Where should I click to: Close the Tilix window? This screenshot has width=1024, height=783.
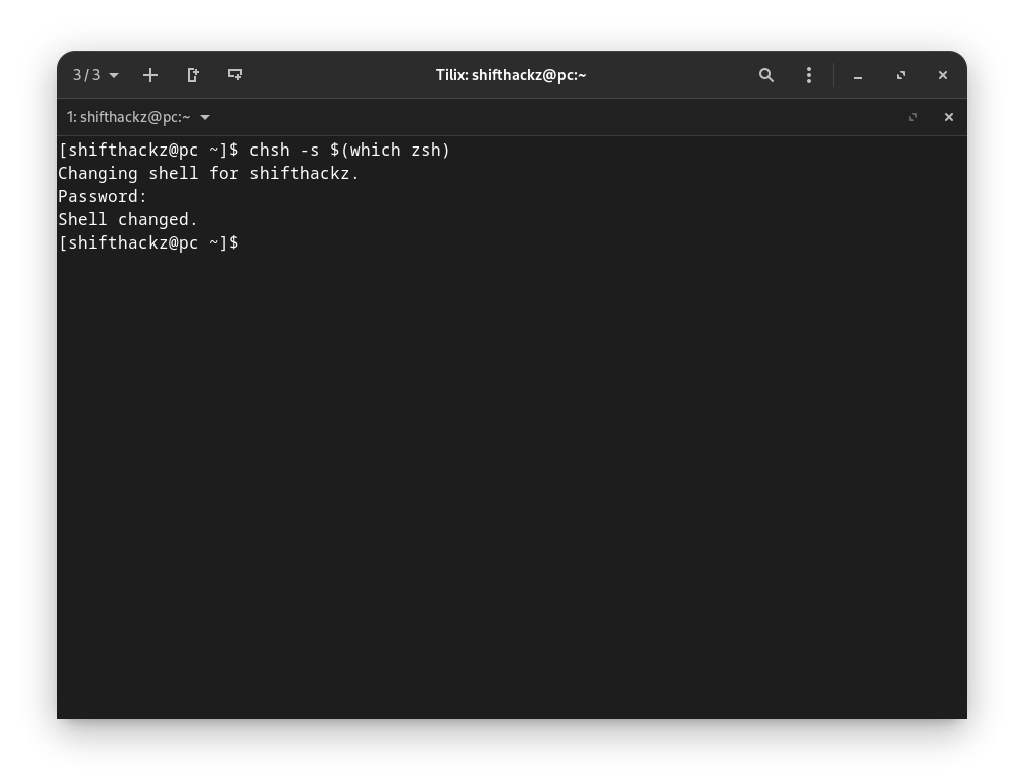(943, 75)
